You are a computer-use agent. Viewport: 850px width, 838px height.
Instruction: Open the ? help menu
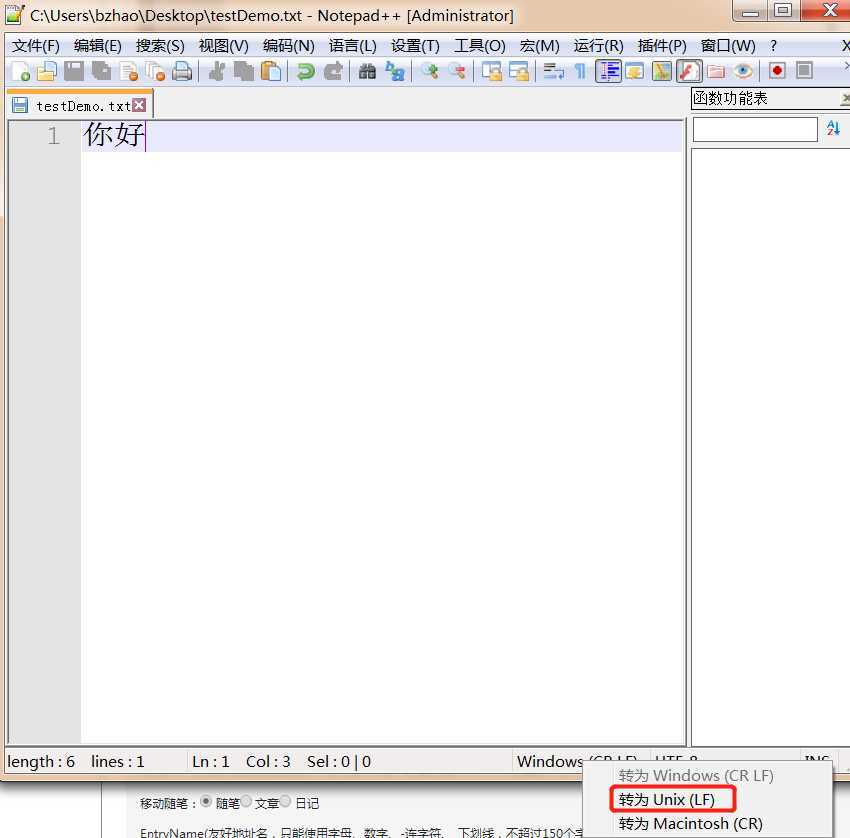[774, 46]
